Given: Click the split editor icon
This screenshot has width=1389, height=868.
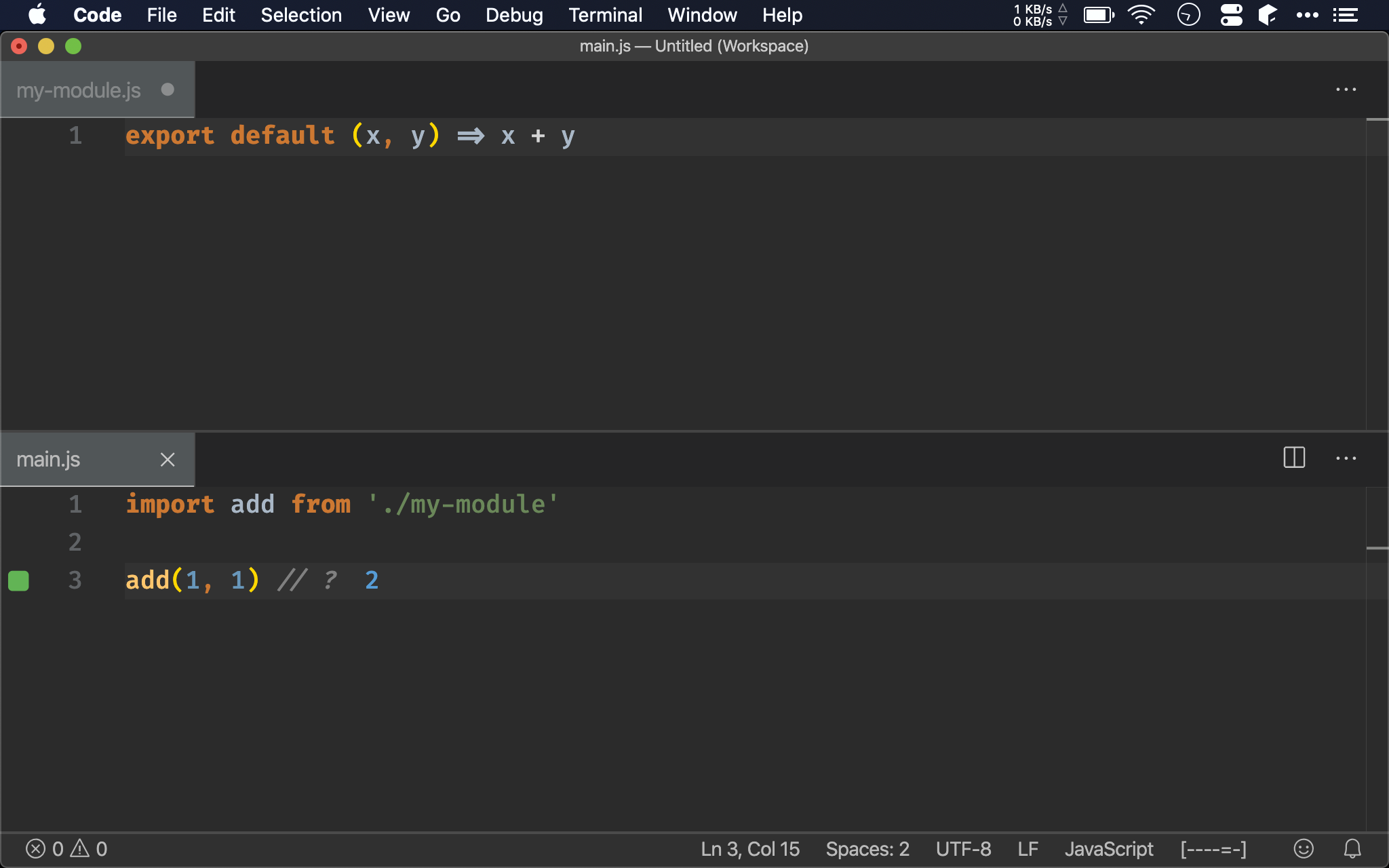Looking at the screenshot, I should (x=1294, y=459).
